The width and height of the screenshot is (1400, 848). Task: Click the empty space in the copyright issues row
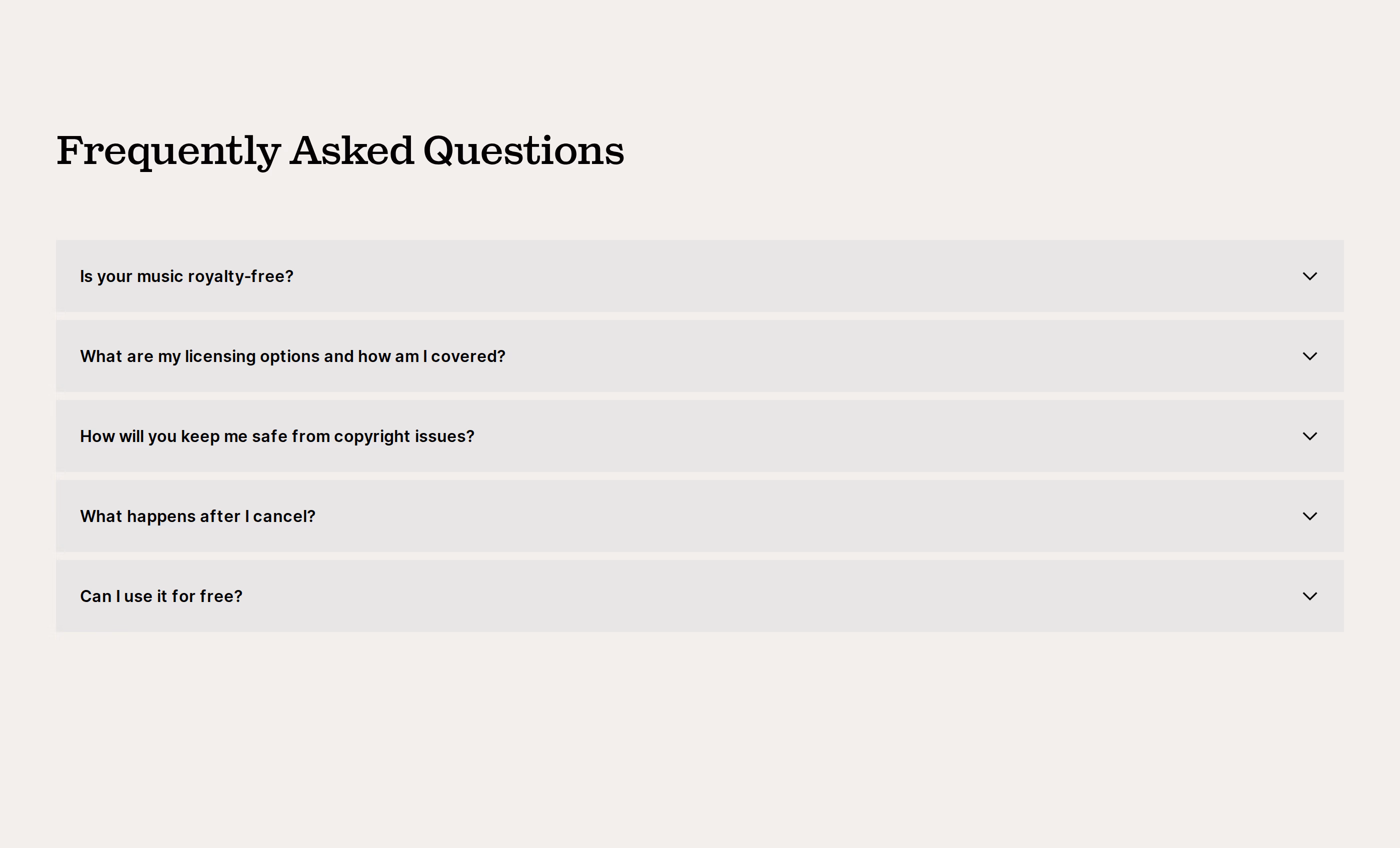pos(886,436)
